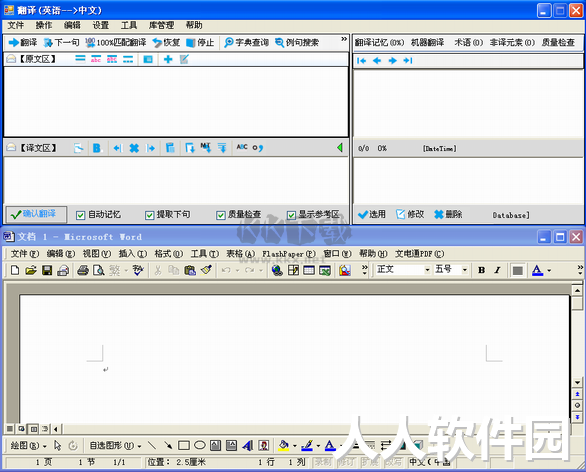The width and height of the screenshot is (586, 472).
Task: Expand Word standard toolbar overflow chevron
Action: point(365,270)
